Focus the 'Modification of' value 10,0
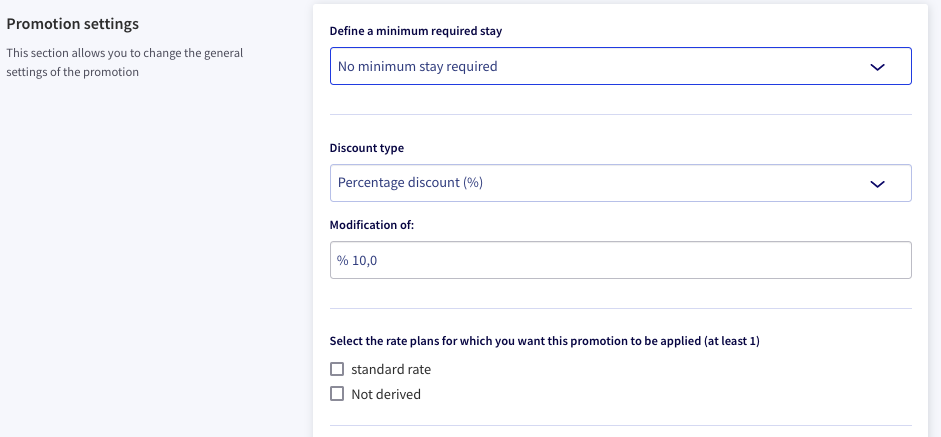941x437 pixels. pos(364,261)
